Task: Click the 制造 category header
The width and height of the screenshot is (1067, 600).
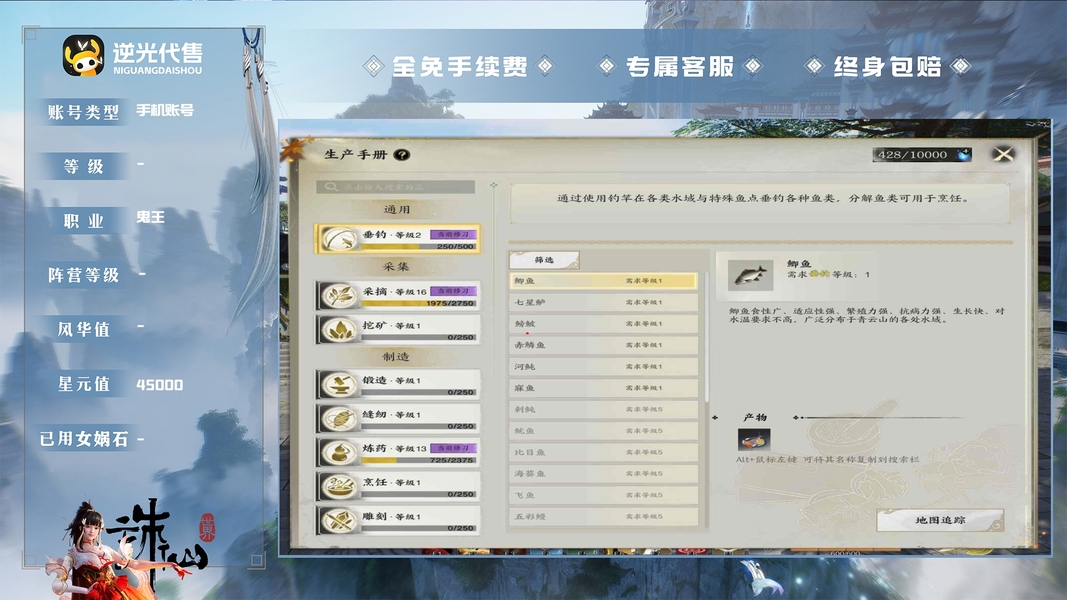Action: [396, 356]
